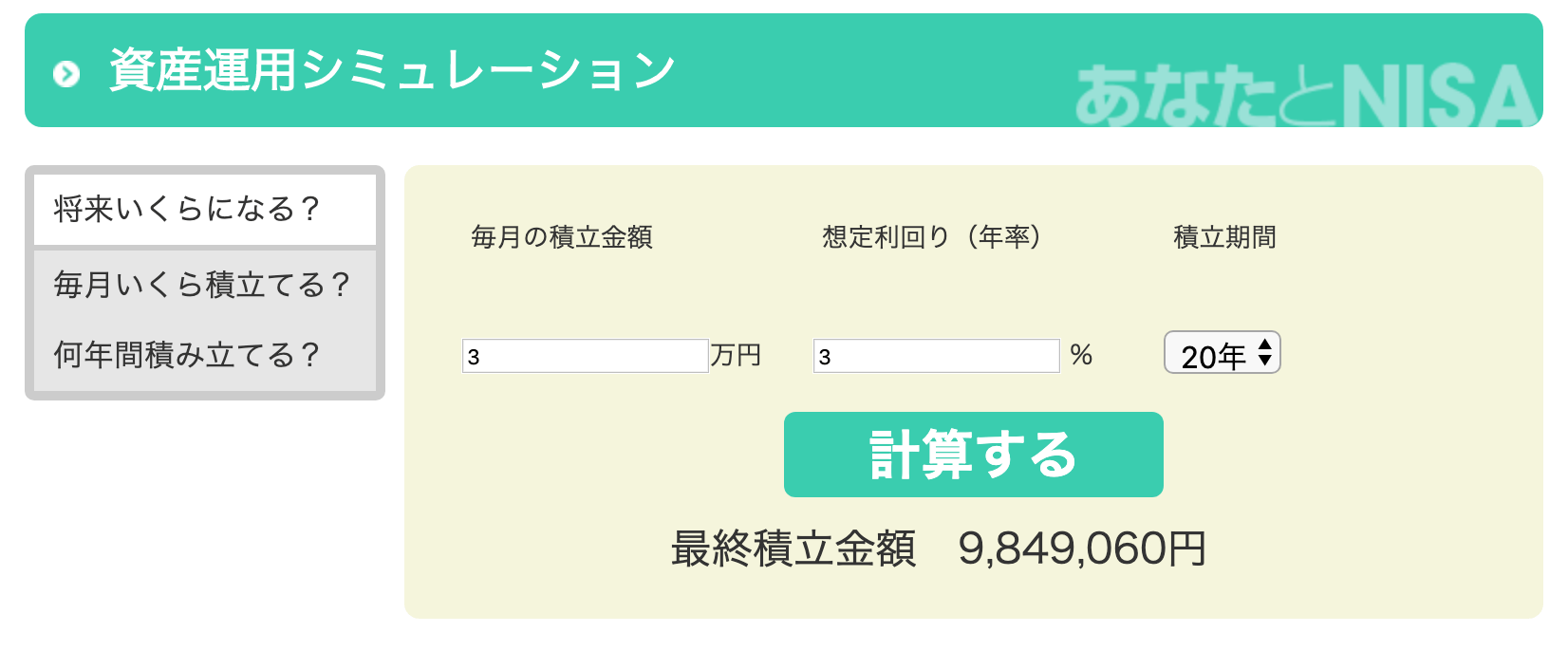Select the 将来いくらになる？ tab
Viewport: 1568px width, 651px height.
coord(187,205)
